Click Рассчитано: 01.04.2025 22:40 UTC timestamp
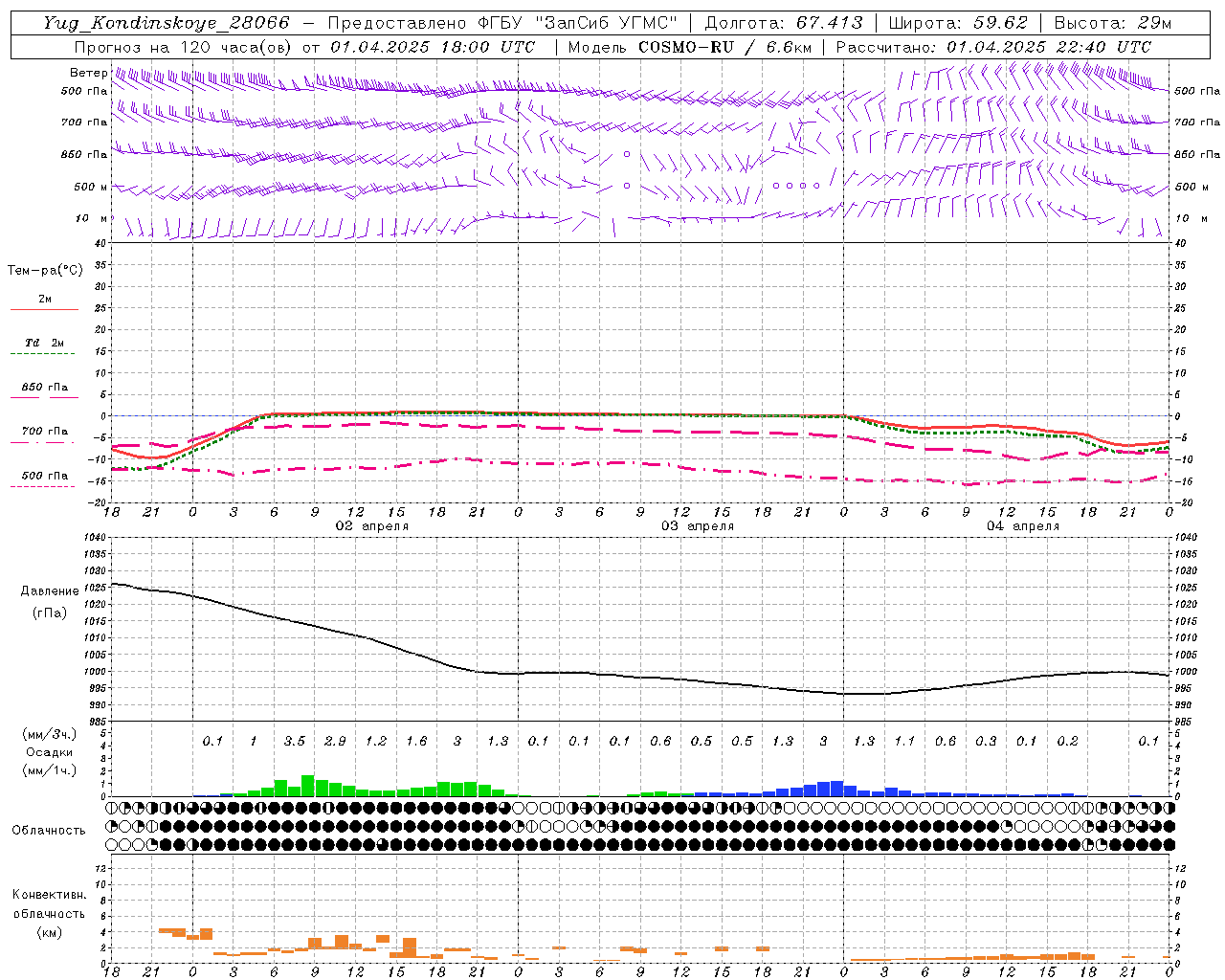This screenshot has height=980, width=1225. (993, 47)
